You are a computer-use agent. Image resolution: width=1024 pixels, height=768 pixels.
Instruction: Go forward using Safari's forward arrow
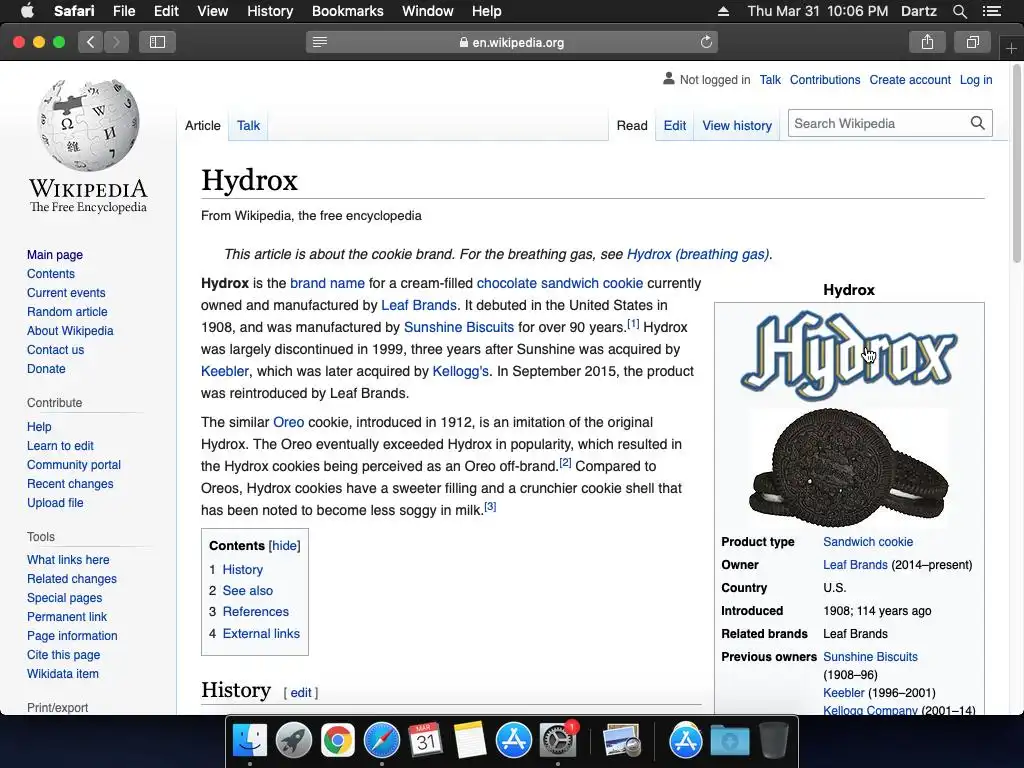point(116,42)
